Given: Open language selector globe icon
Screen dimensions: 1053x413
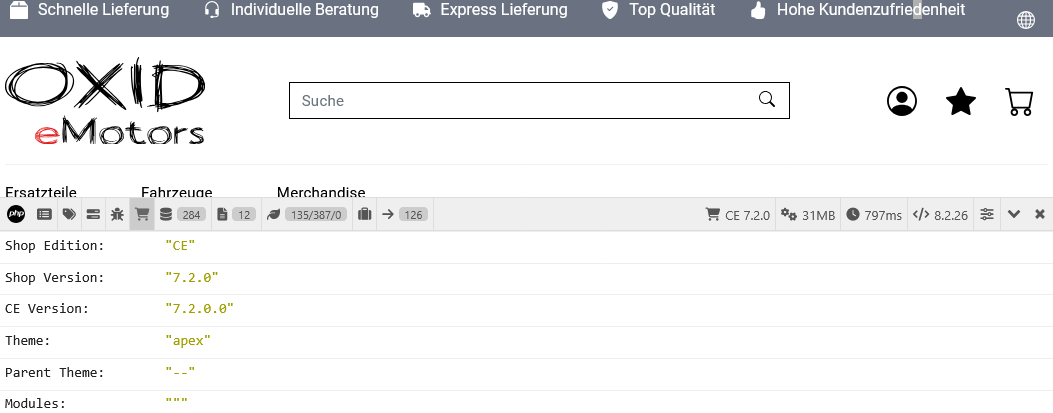Looking at the screenshot, I should [1025, 20].
